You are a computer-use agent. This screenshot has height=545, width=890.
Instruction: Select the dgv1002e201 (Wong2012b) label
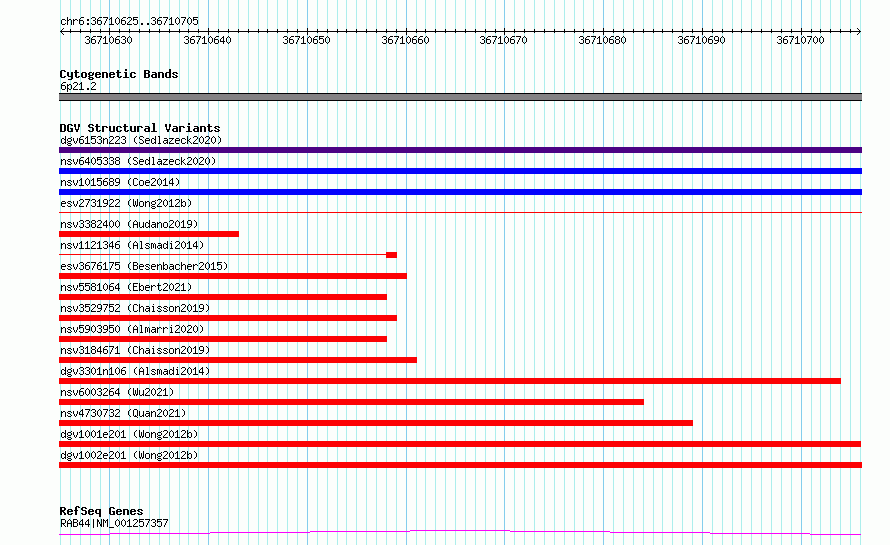[129, 455]
